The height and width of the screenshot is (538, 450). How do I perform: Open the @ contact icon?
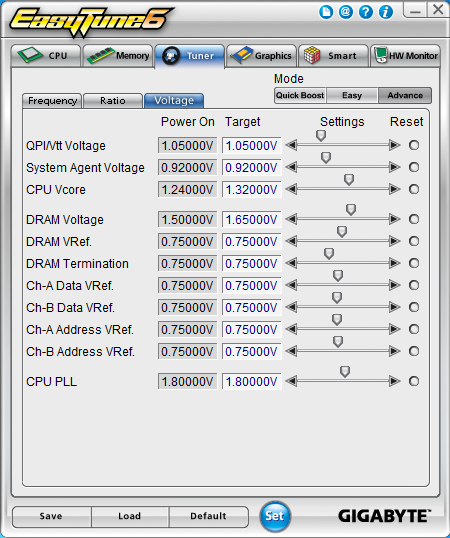[x=346, y=12]
